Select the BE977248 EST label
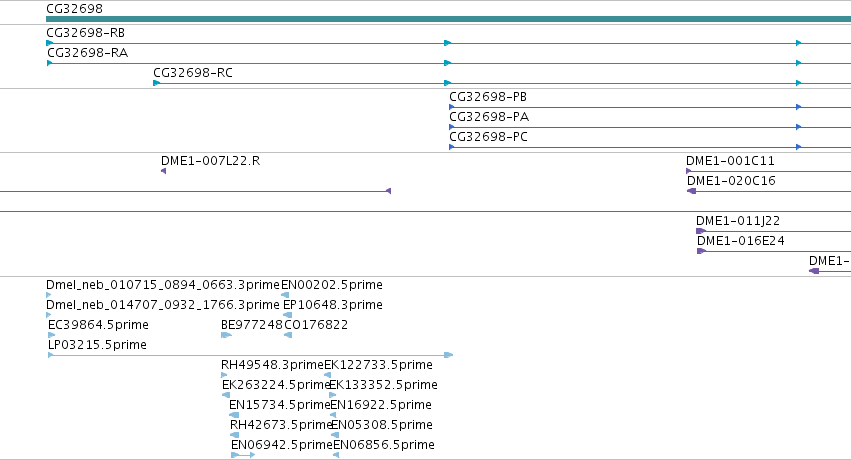This screenshot has width=851, height=460. (252, 325)
